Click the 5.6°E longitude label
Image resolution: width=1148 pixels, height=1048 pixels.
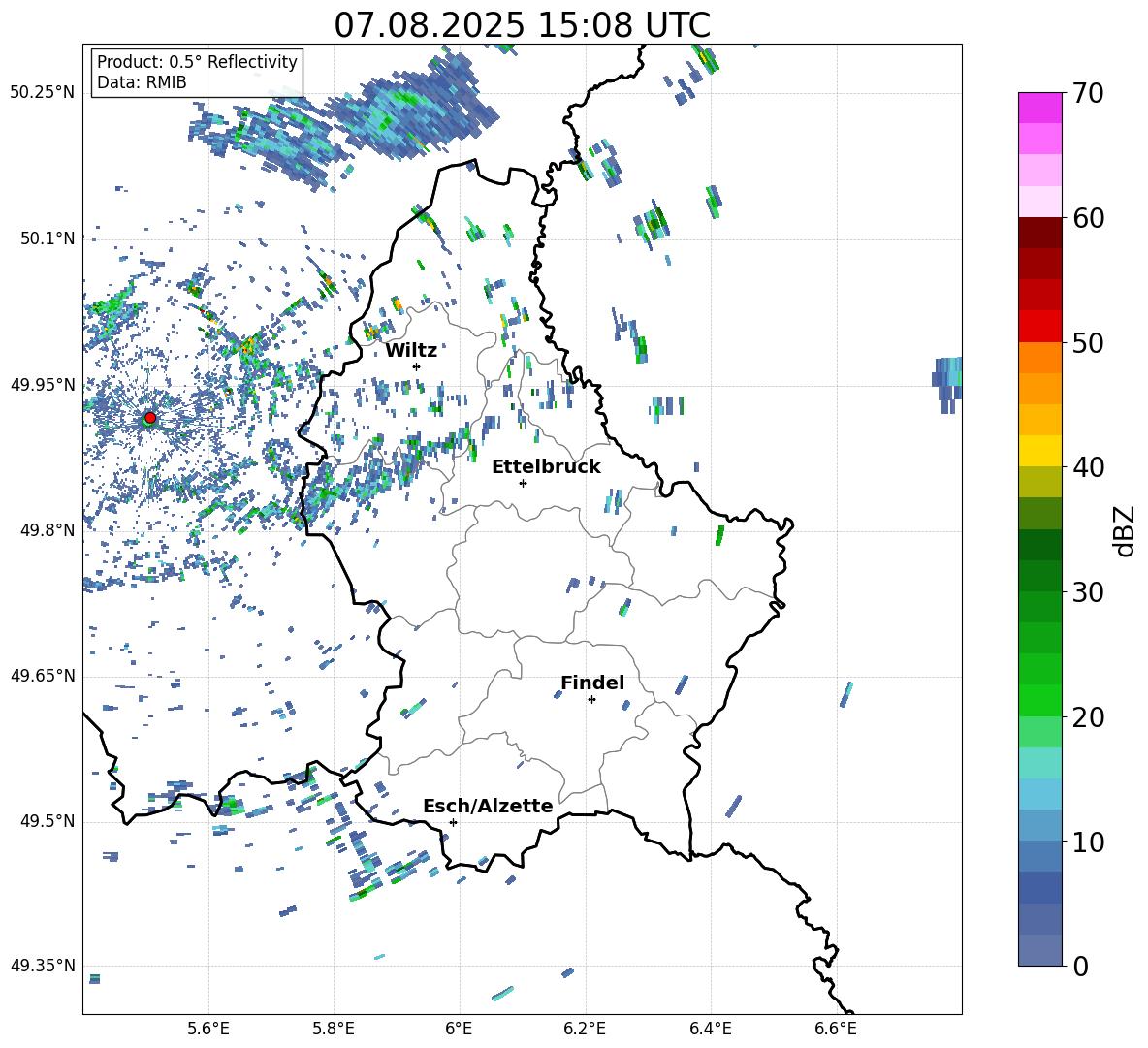(x=208, y=1029)
